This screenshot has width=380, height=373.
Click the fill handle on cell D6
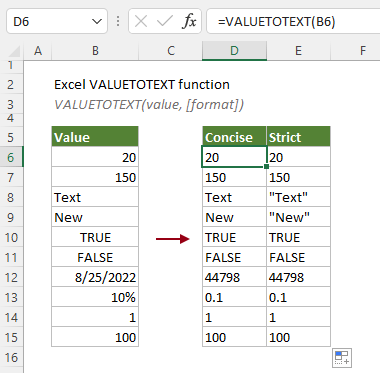coord(266,166)
